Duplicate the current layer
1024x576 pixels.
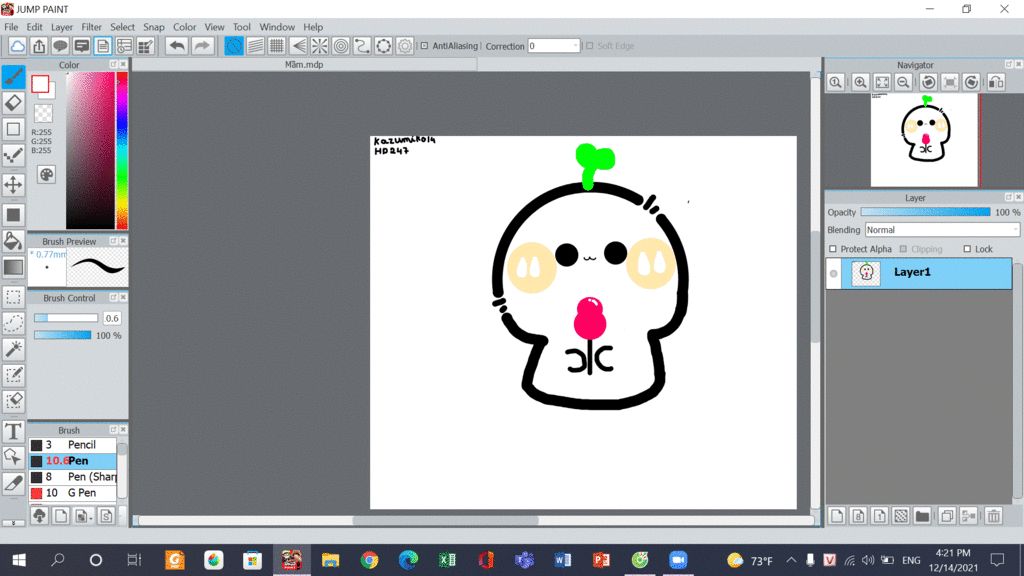point(947,516)
